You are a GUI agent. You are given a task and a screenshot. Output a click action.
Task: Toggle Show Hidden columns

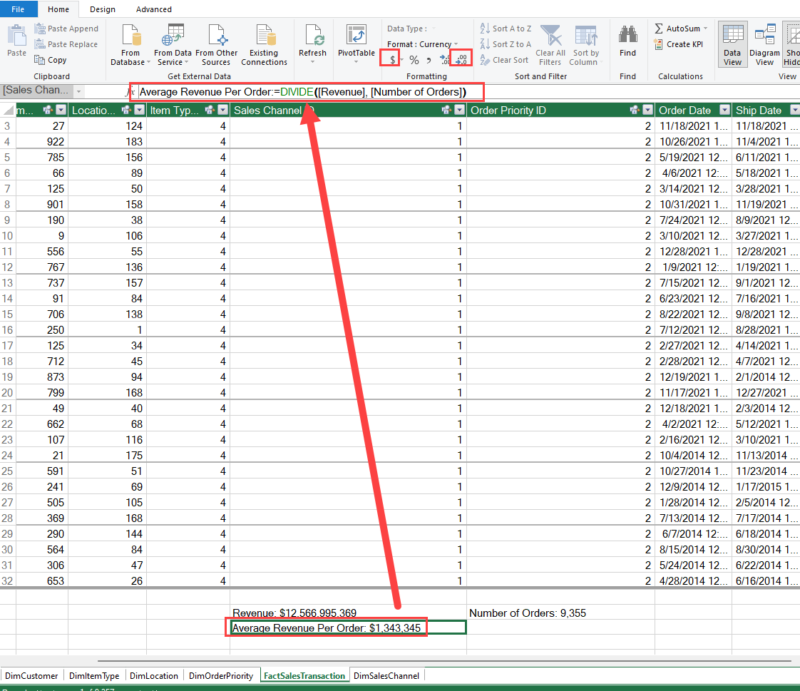coord(793,43)
